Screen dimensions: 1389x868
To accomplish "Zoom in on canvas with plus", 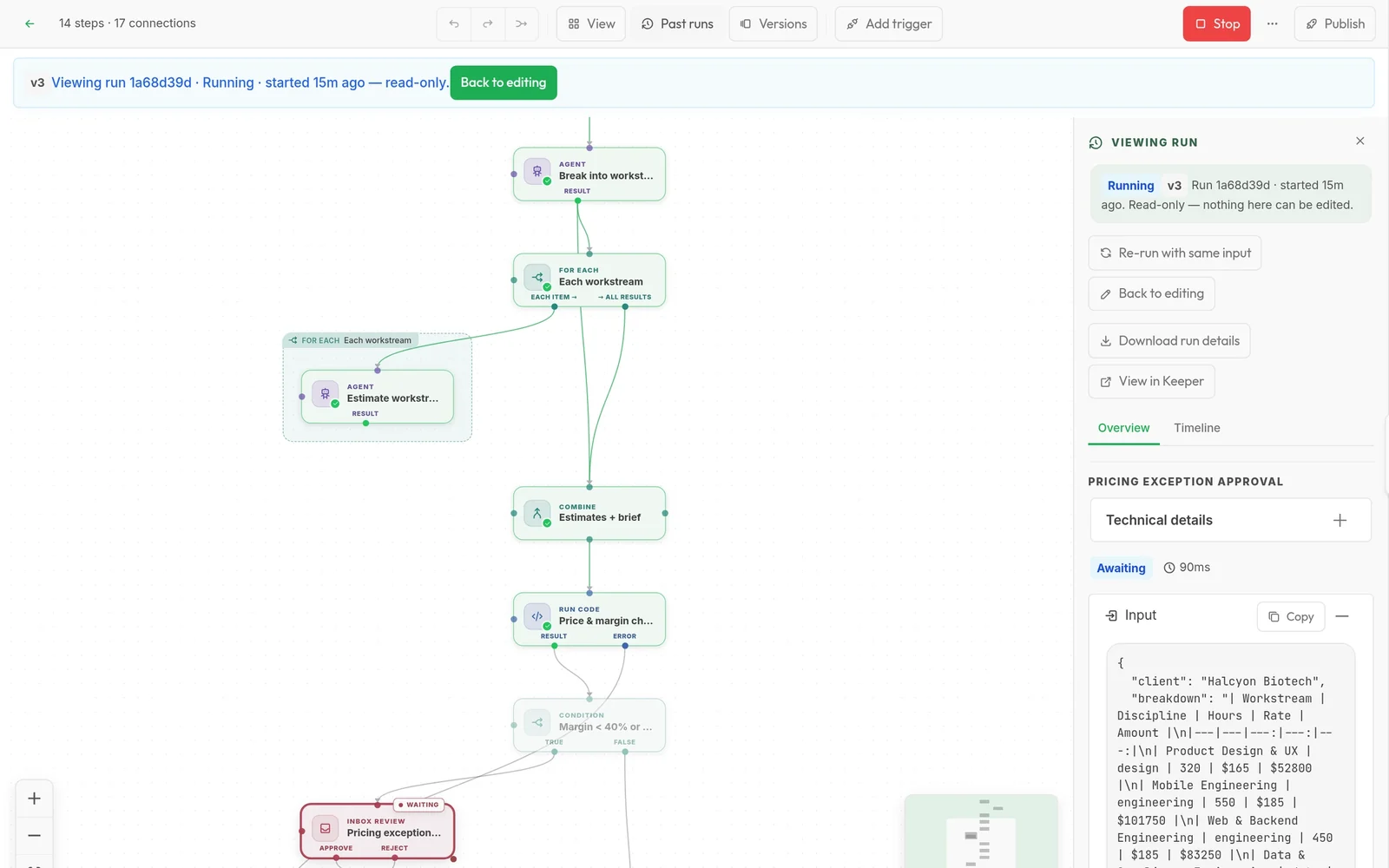I will tap(35, 799).
